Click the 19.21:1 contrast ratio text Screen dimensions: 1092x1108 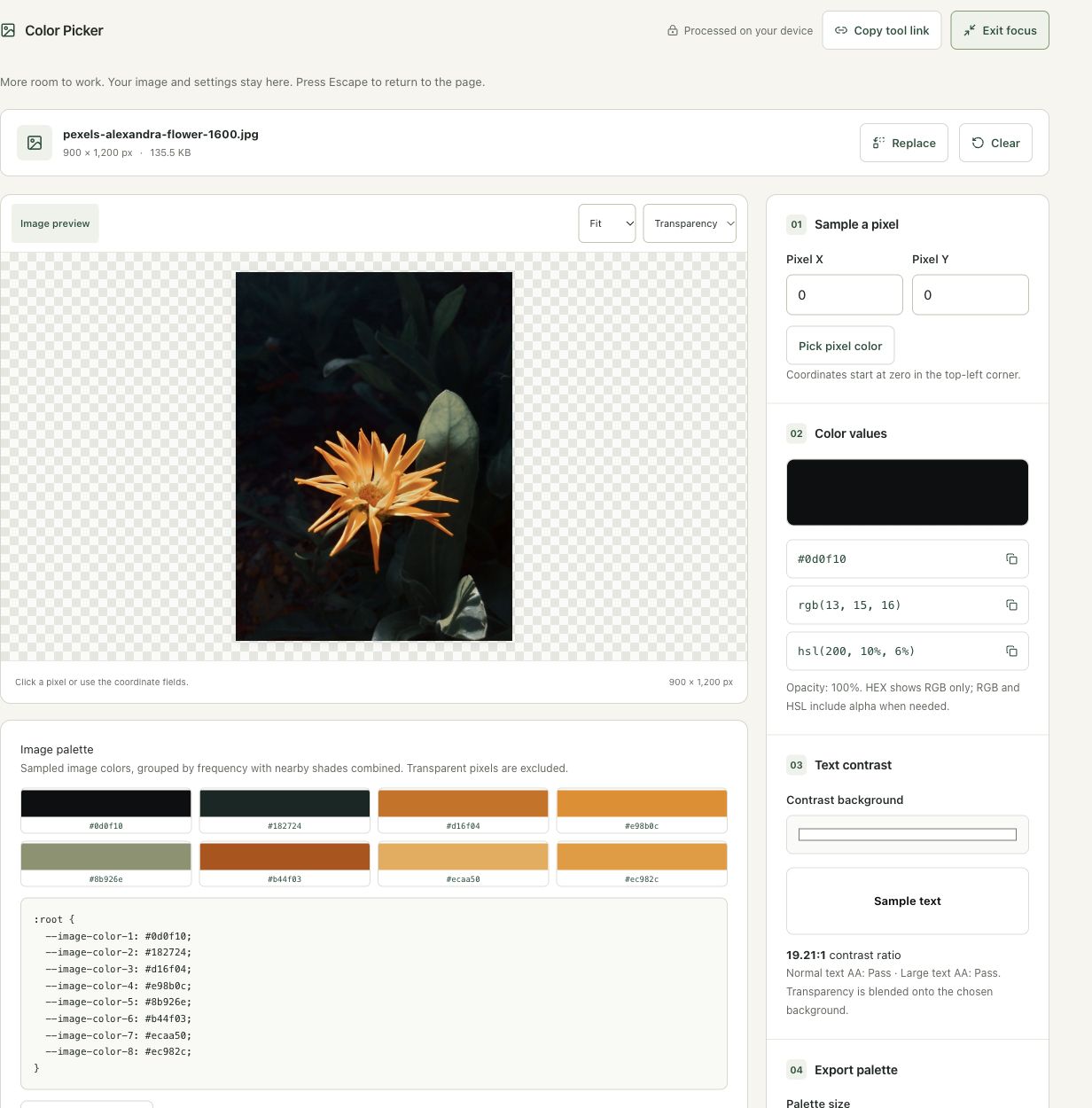(844, 955)
